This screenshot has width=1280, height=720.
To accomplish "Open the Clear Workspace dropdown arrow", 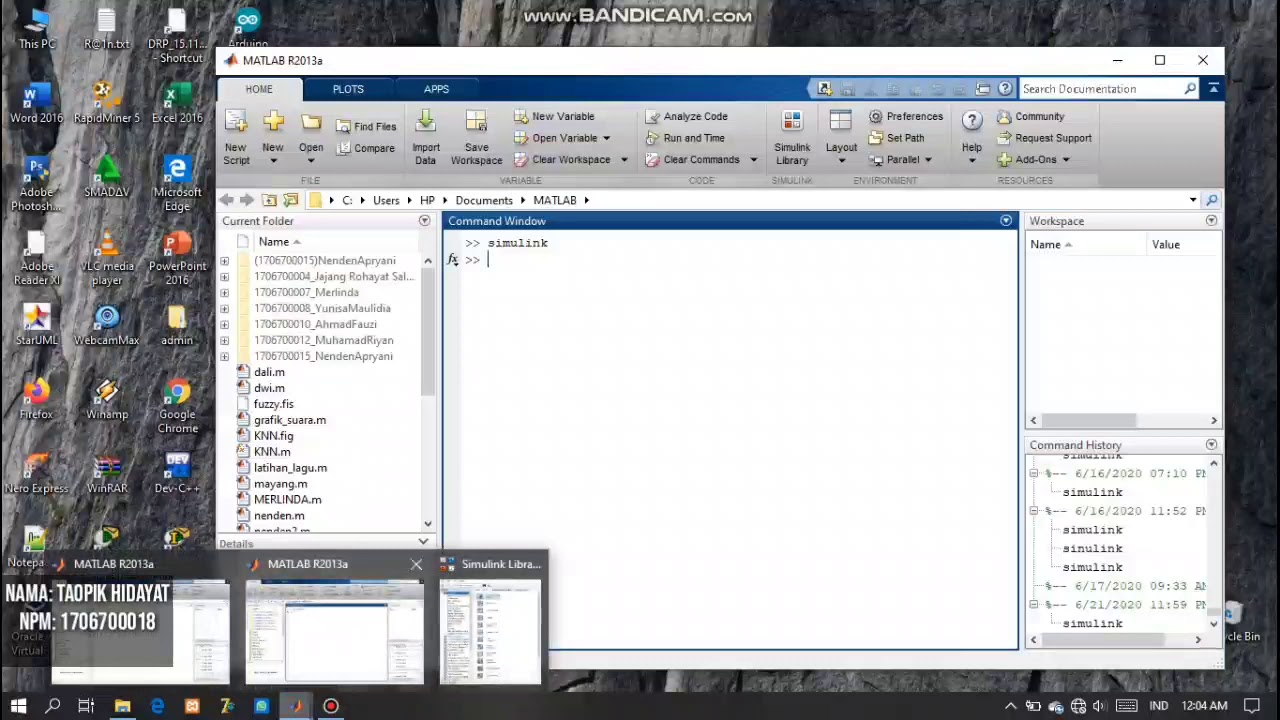I will click(x=624, y=160).
